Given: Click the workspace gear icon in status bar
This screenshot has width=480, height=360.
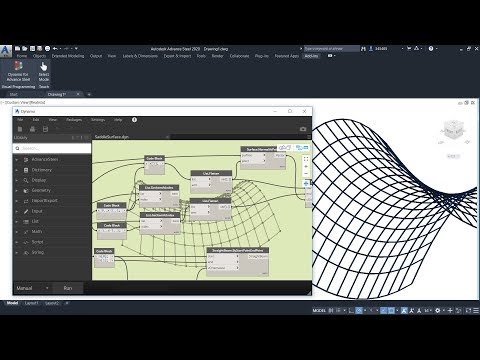Looking at the screenshot, I should [x=438, y=310].
